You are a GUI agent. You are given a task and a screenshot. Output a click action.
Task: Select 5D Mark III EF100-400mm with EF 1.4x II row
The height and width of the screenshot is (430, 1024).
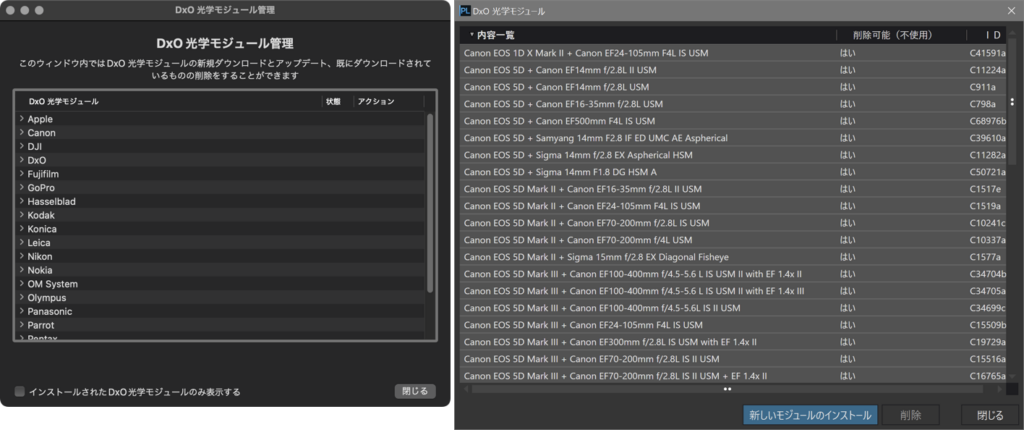coord(734,273)
